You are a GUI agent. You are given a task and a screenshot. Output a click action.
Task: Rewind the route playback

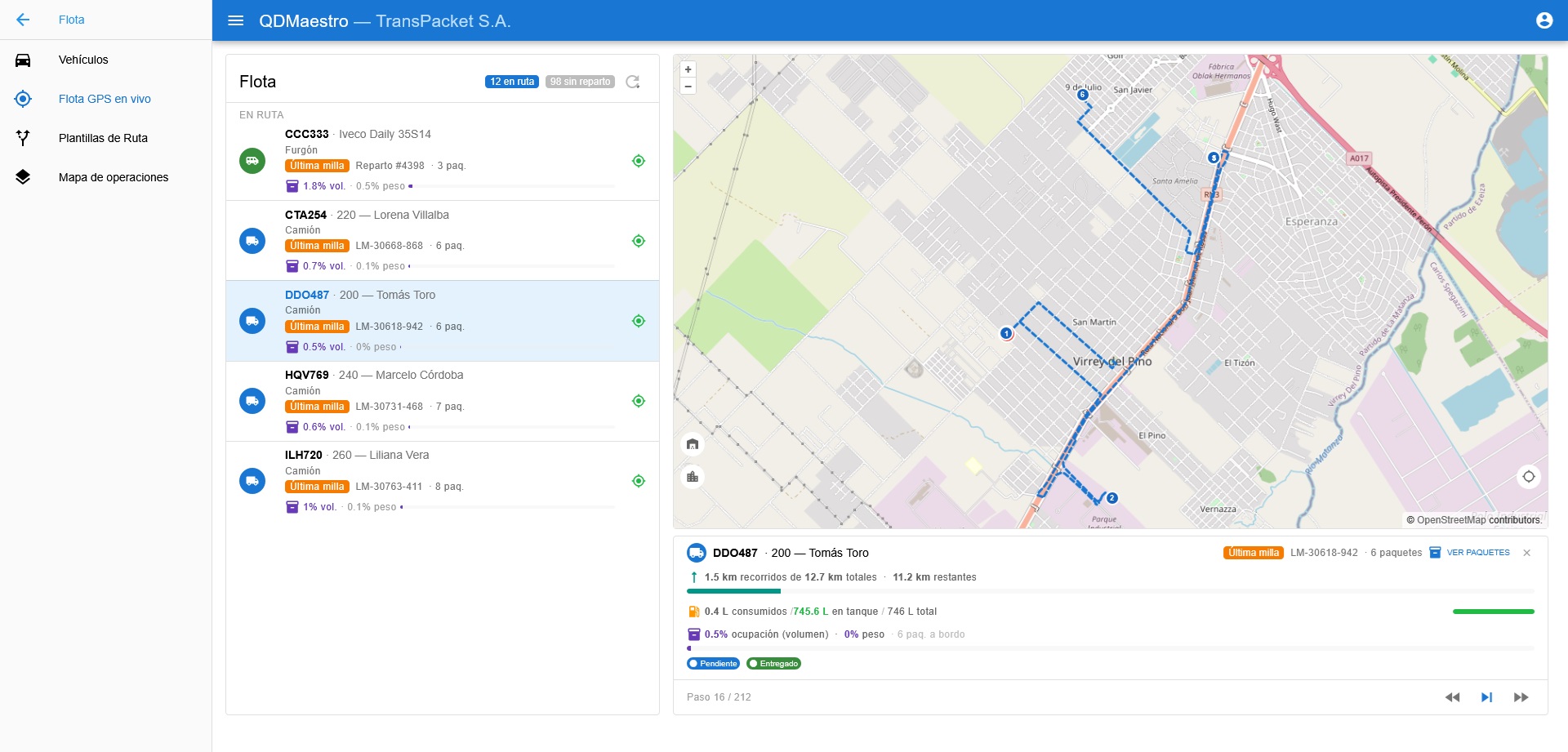[x=1452, y=697]
